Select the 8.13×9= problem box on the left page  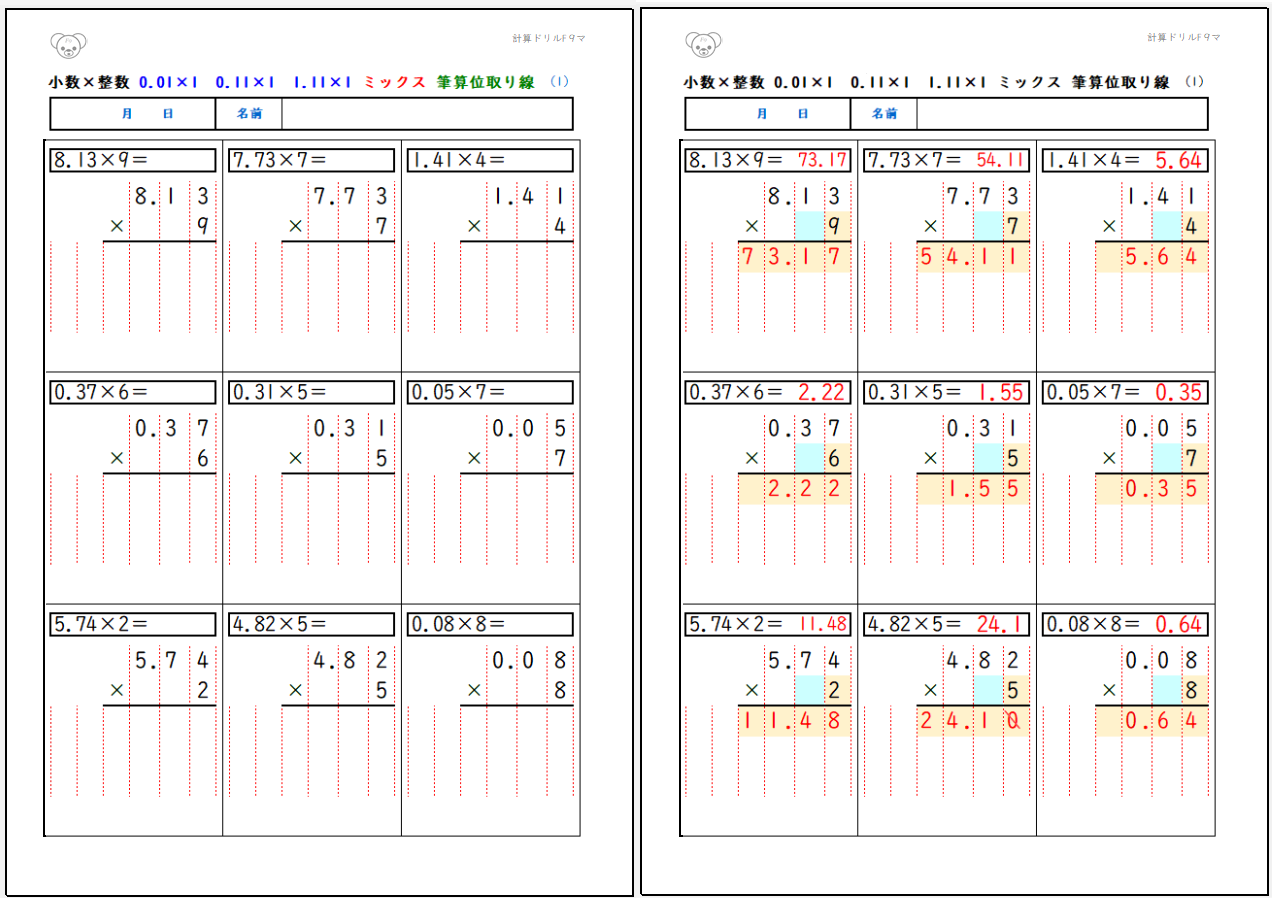133,160
